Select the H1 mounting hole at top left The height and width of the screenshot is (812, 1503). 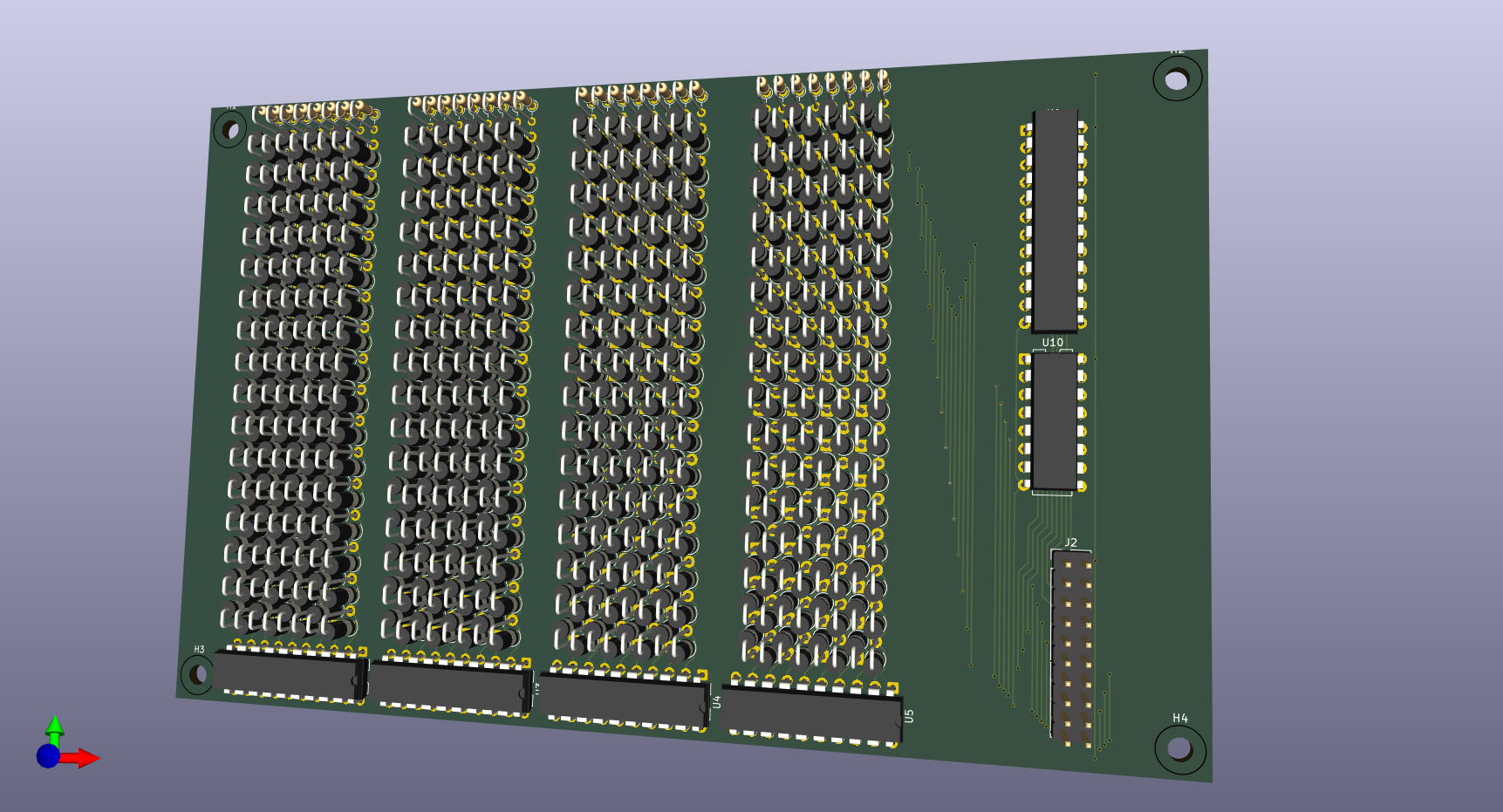click(230, 131)
